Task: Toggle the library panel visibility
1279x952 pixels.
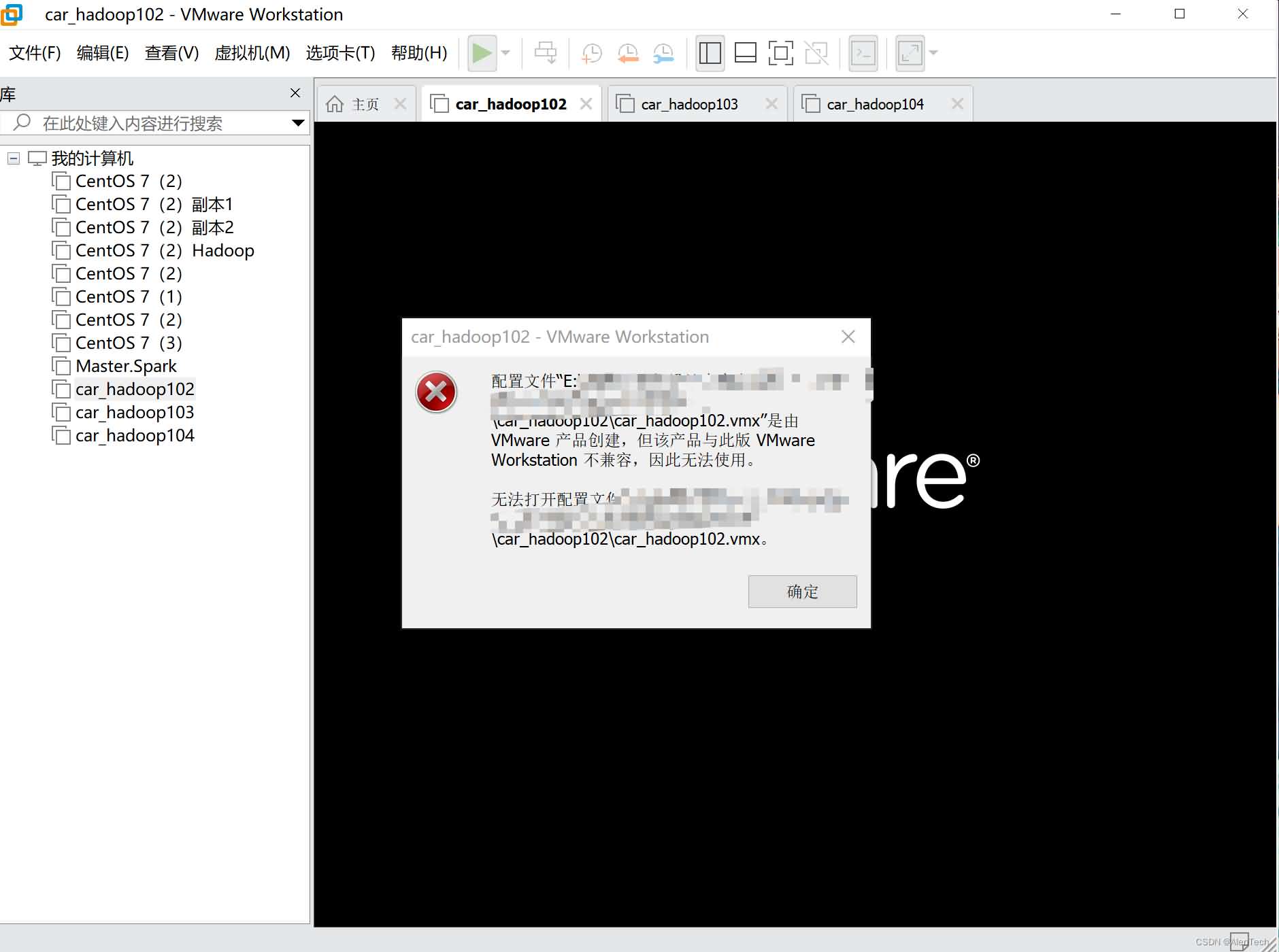Action: pos(710,52)
